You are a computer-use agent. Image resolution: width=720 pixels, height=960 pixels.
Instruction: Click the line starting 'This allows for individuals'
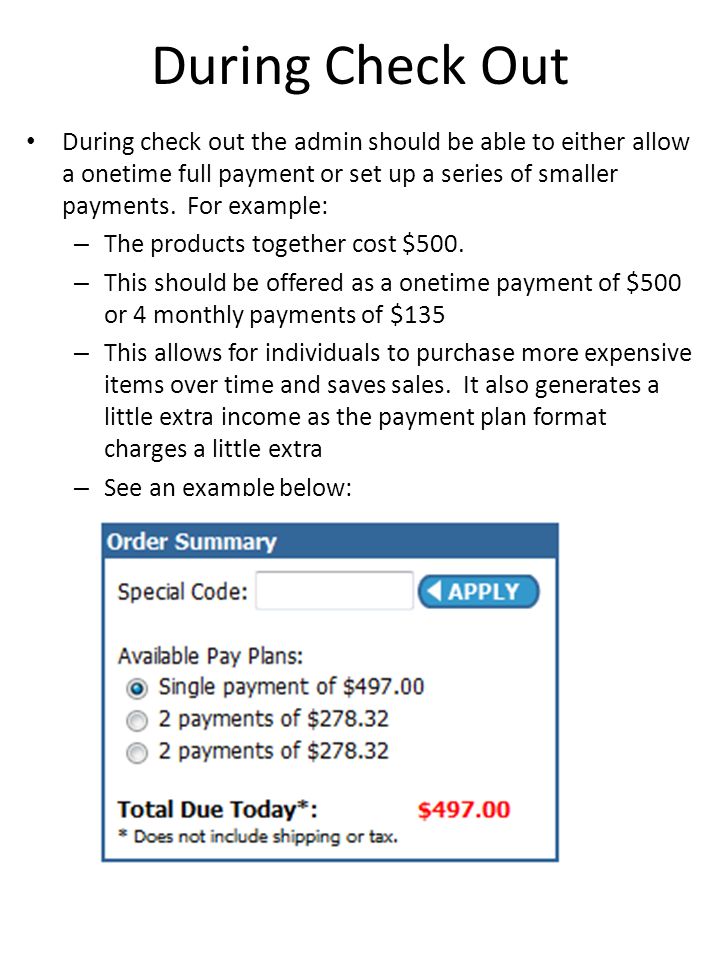pos(398,353)
